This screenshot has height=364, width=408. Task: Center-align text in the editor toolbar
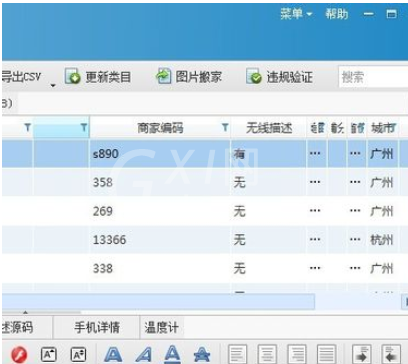tap(267, 354)
